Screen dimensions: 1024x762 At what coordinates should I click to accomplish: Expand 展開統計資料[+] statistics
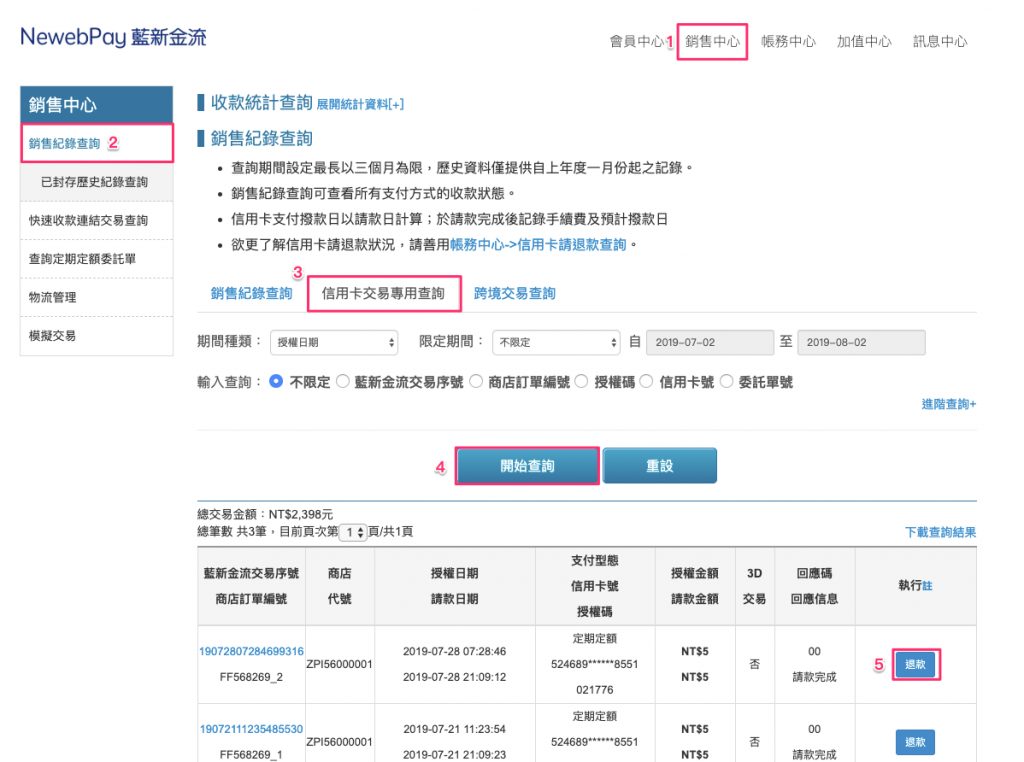click(x=360, y=104)
